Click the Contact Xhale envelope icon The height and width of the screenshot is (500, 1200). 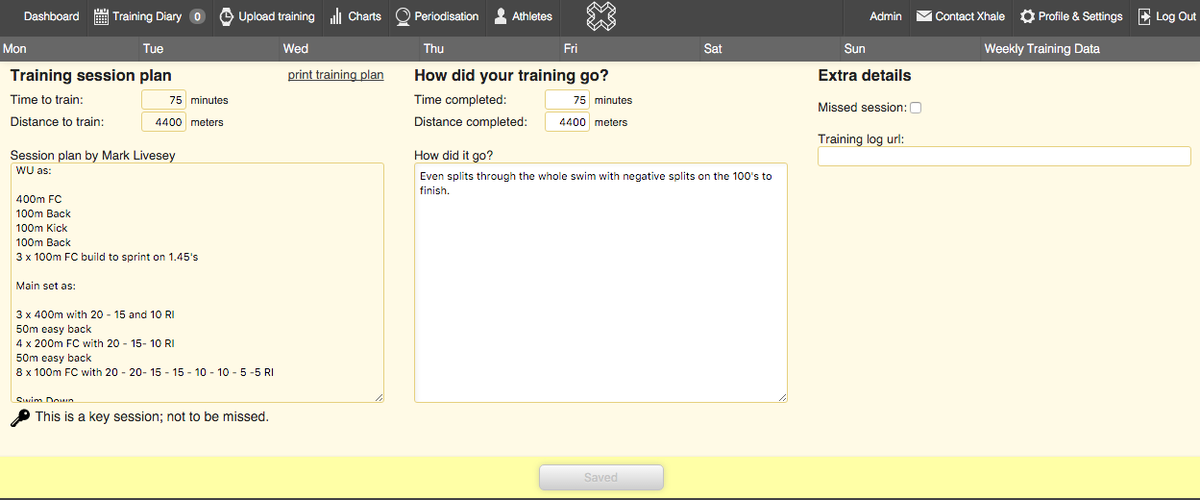924,16
